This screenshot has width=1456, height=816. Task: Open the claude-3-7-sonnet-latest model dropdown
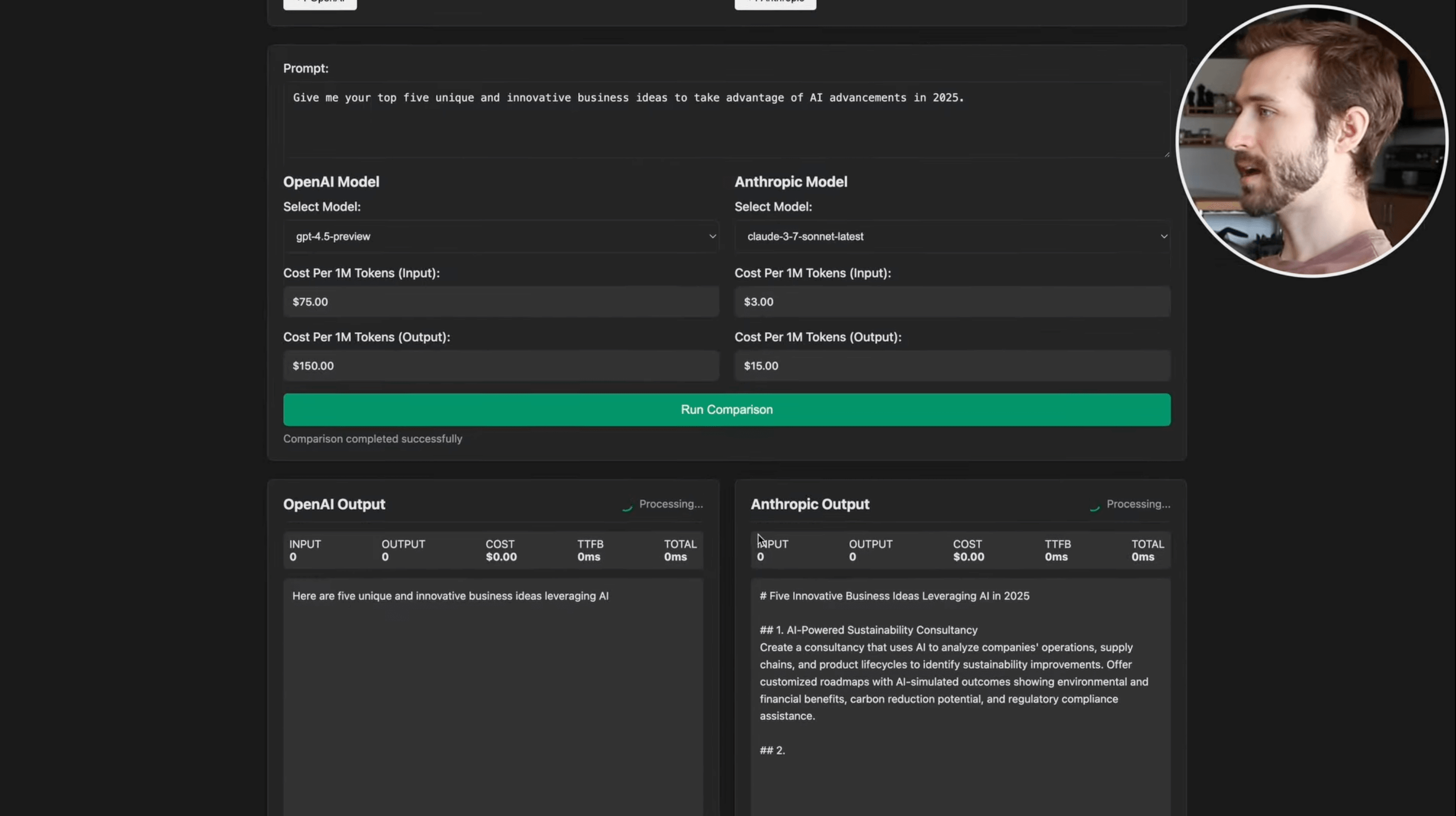(952, 236)
